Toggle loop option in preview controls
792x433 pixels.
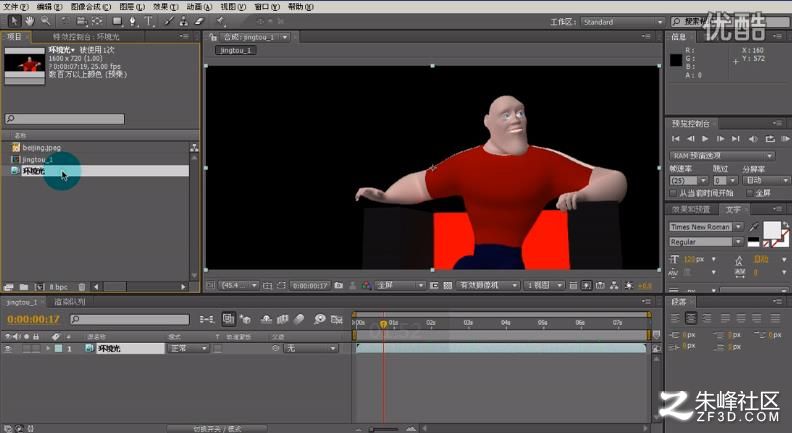click(x=770, y=138)
